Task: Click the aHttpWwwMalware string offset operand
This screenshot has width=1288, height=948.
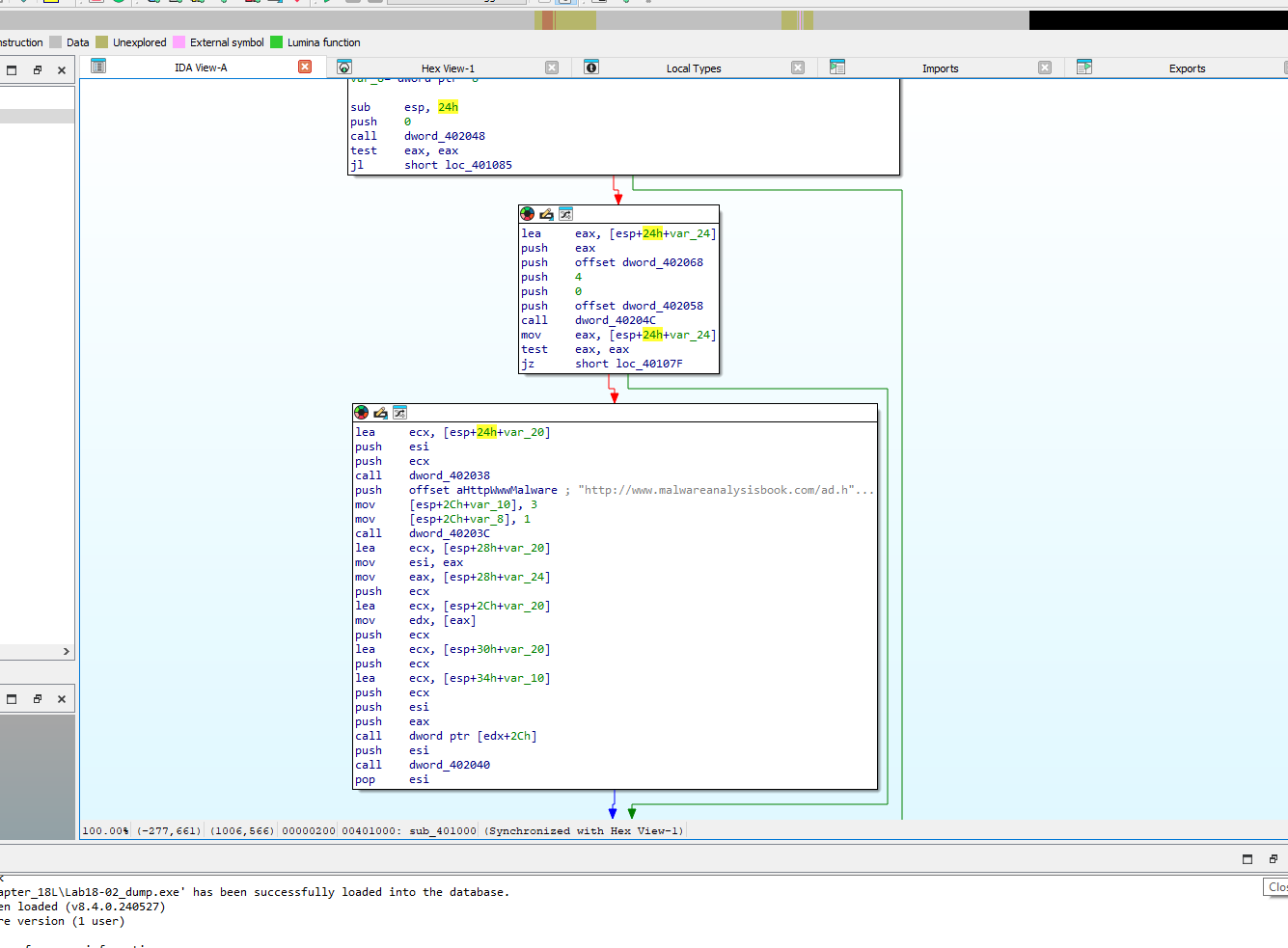Action: (483, 490)
